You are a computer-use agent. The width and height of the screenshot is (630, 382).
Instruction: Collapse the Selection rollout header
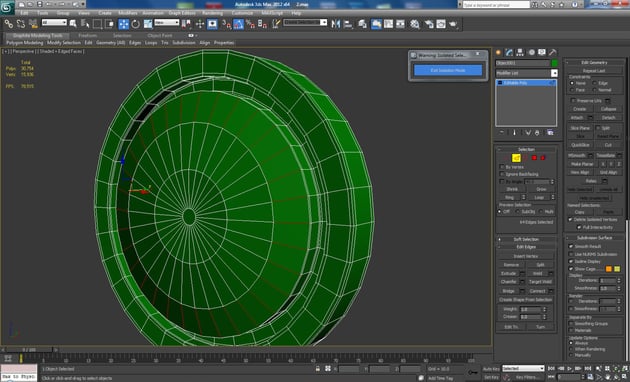click(526, 149)
